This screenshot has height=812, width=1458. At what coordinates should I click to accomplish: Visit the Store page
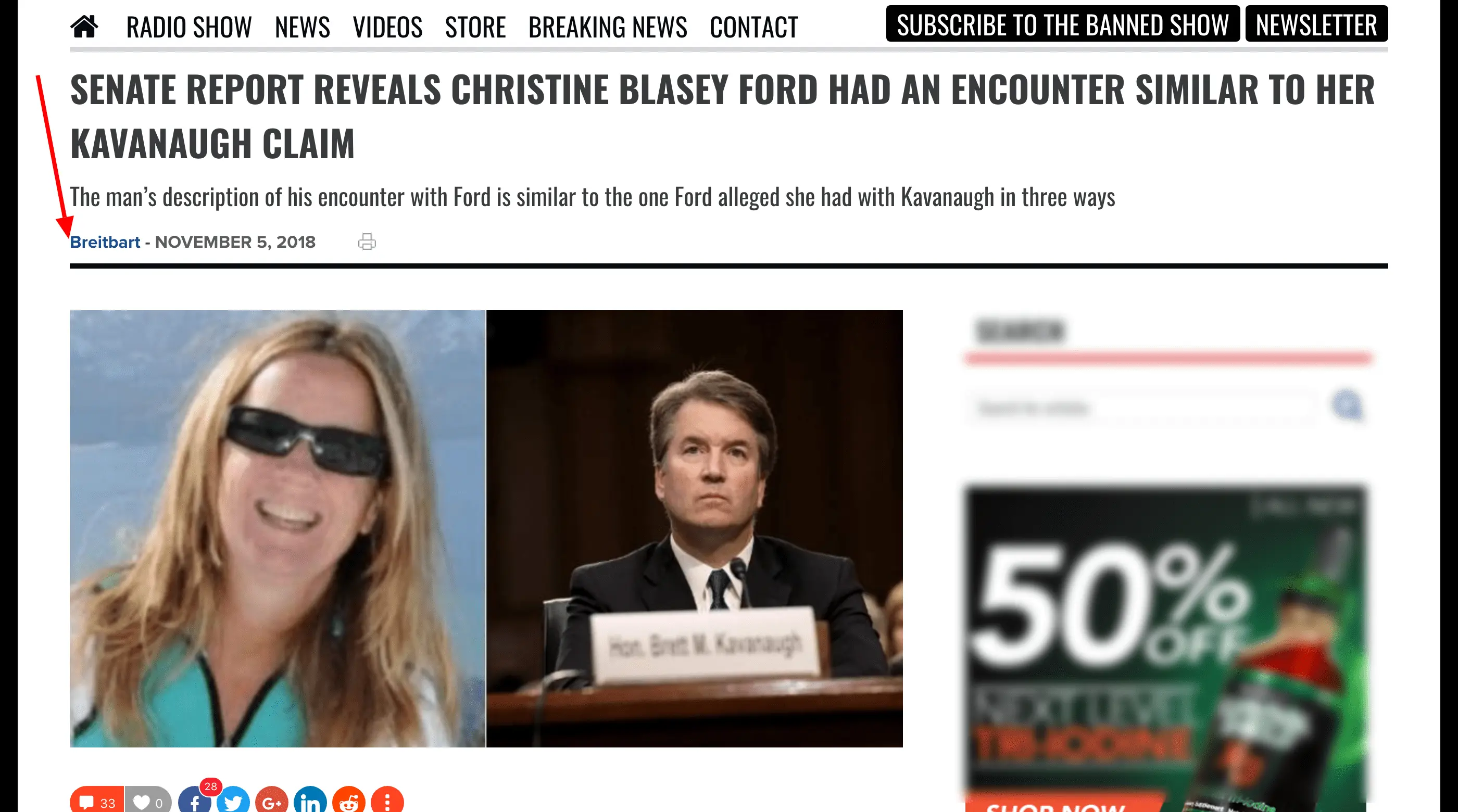click(475, 27)
